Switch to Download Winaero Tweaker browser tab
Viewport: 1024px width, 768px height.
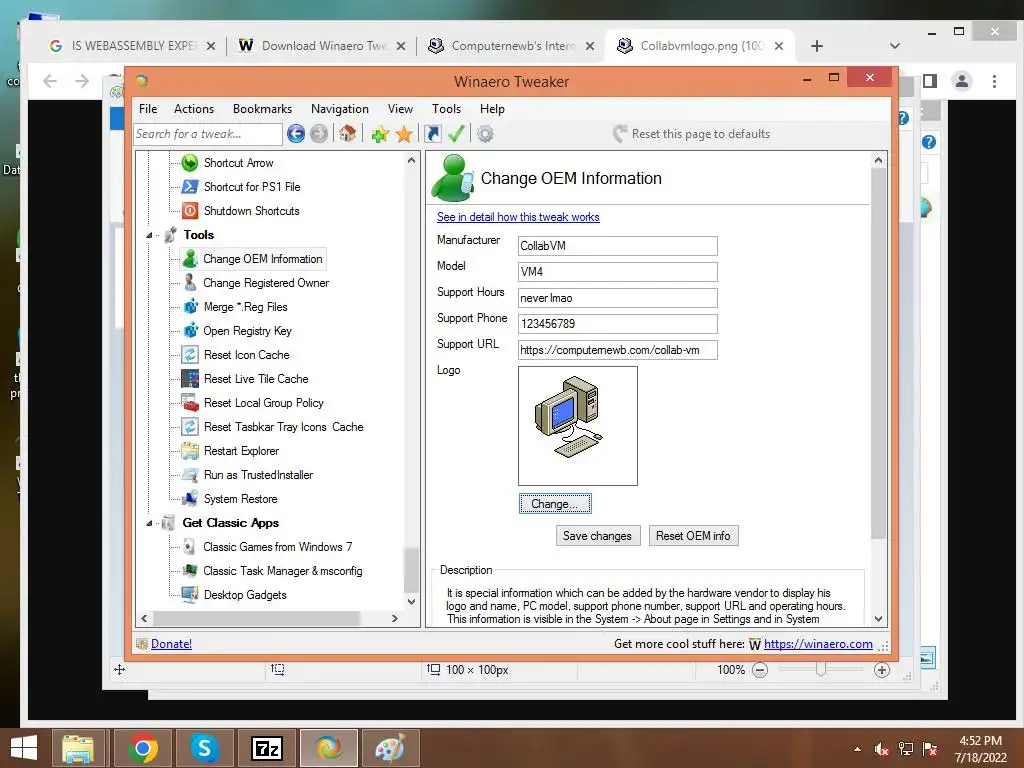point(321,46)
